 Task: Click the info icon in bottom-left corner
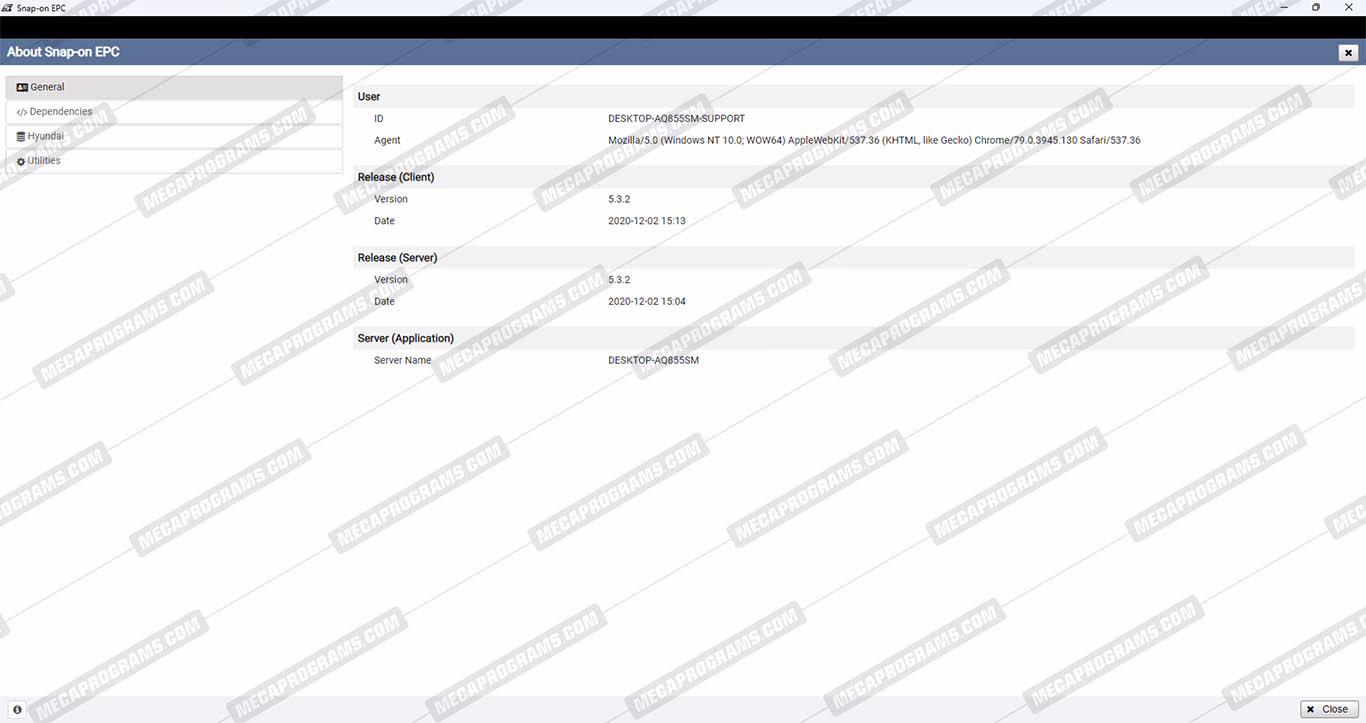click(18, 709)
